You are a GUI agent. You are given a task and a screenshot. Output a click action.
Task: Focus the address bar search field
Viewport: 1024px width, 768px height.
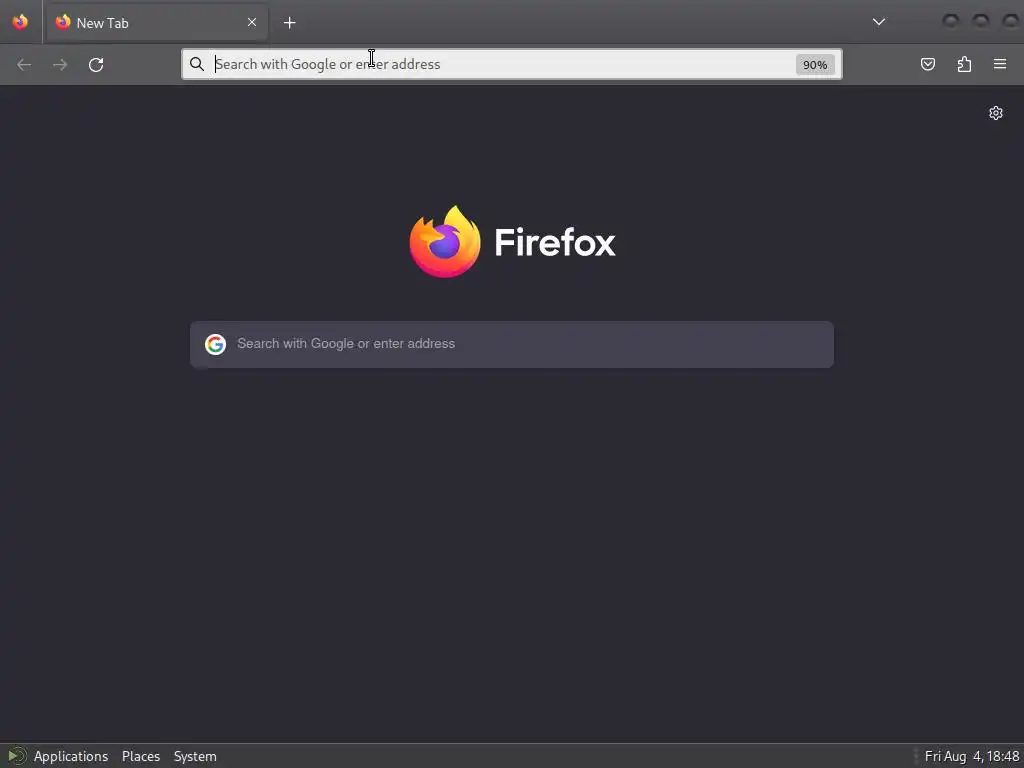[x=503, y=64]
